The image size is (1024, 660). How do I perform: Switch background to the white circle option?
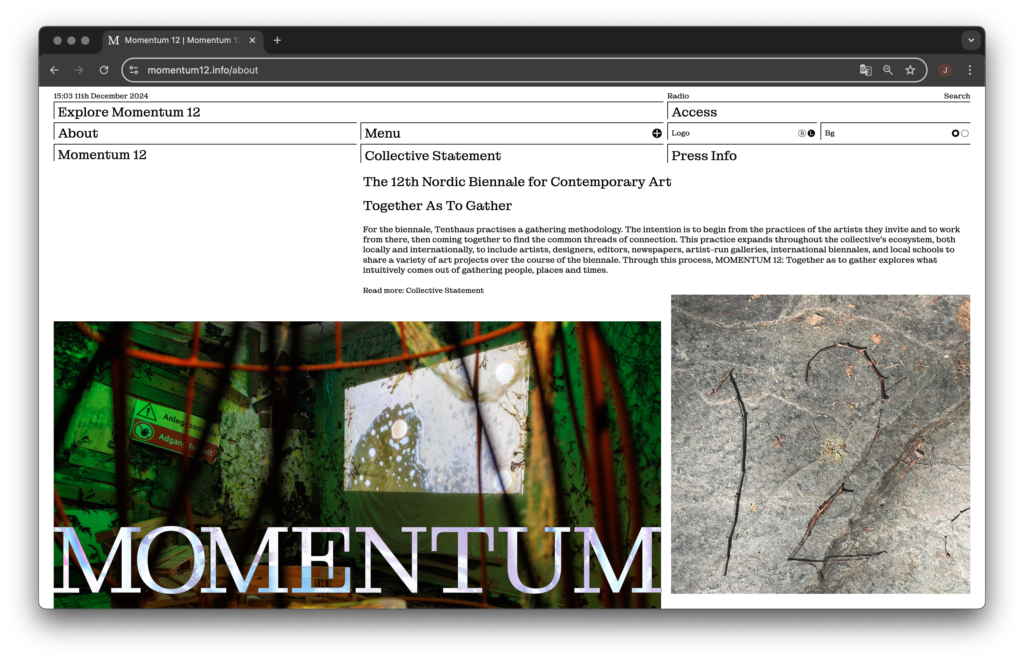point(965,133)
